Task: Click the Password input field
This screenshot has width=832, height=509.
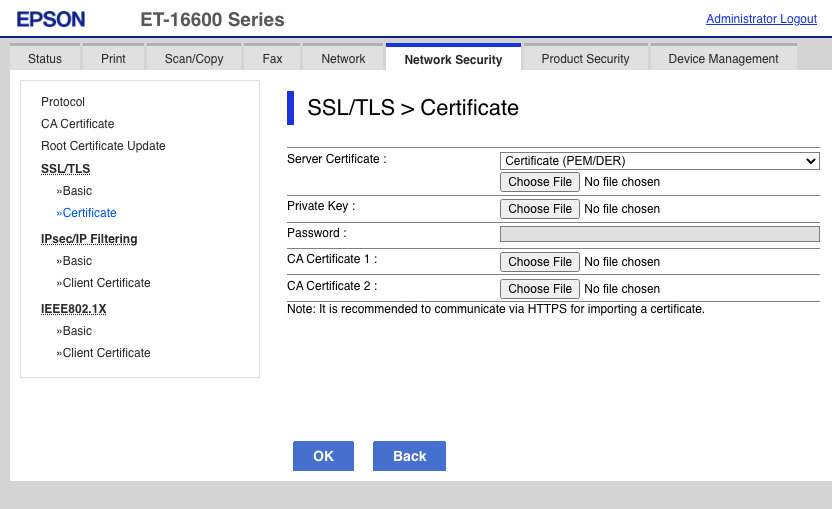Action: (x=659, y=234)
